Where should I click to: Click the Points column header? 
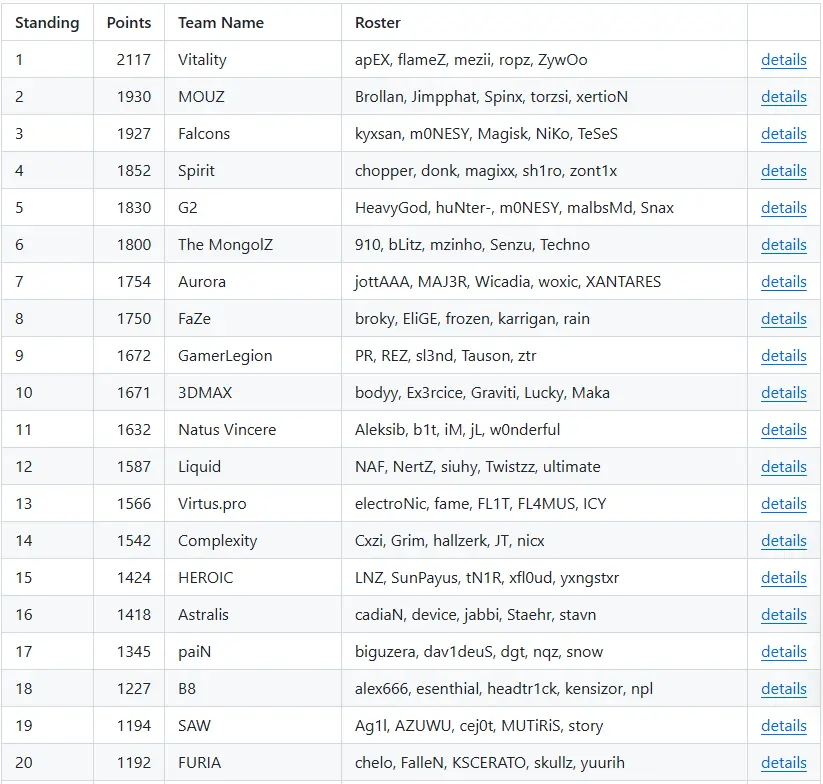tap(129, 23)
